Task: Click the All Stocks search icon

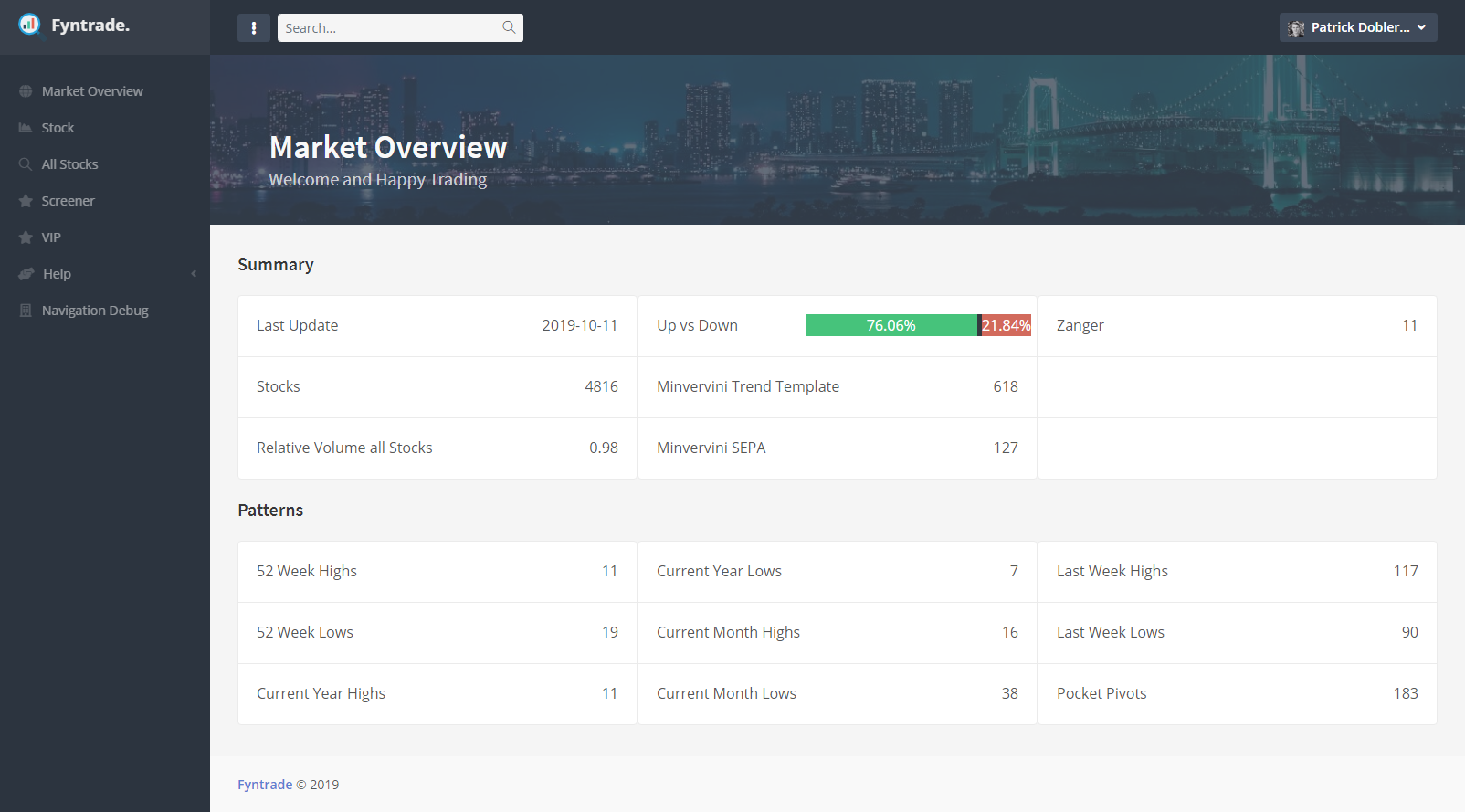Action: 26,164
